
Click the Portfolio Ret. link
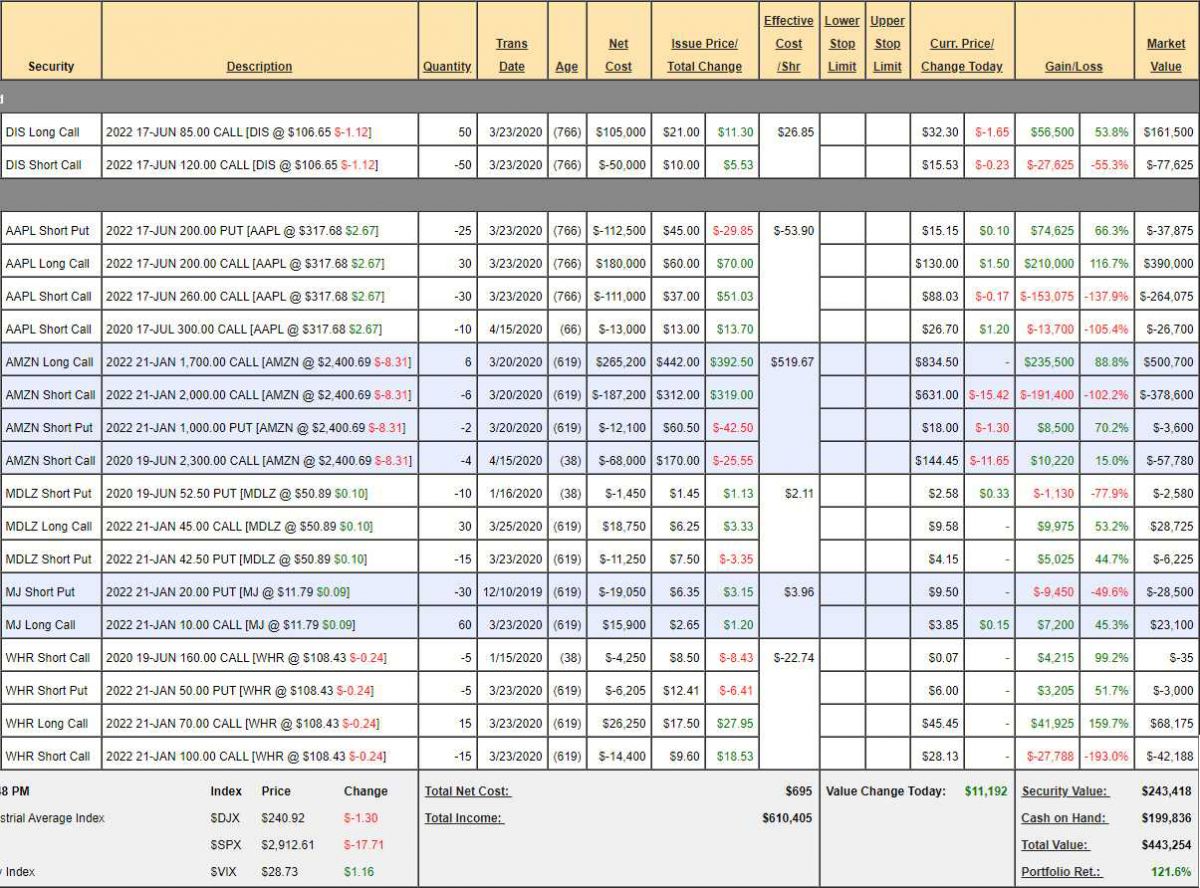(x=1062, y=871)
